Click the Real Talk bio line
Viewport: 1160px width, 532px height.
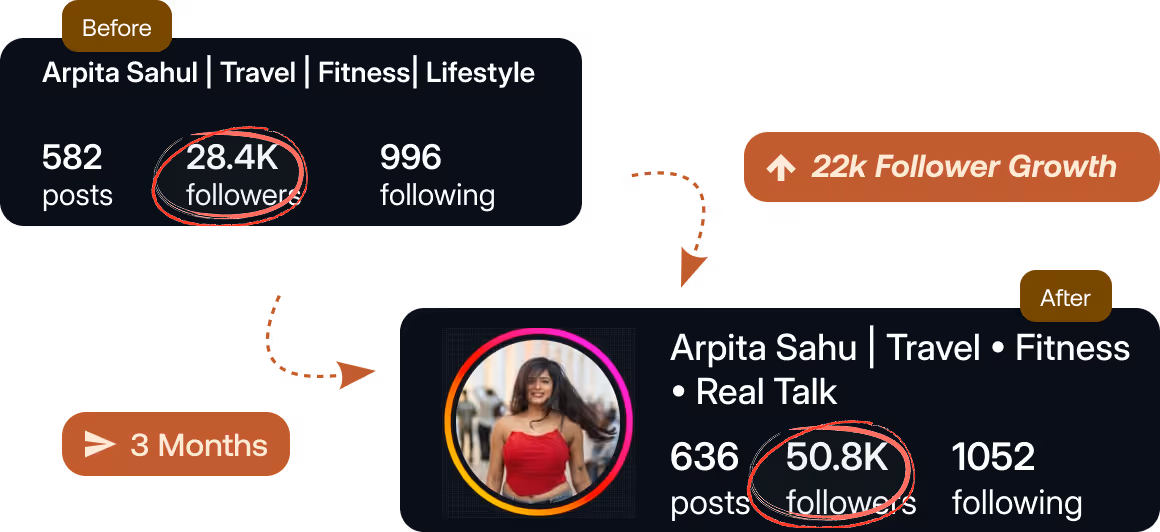754,392
